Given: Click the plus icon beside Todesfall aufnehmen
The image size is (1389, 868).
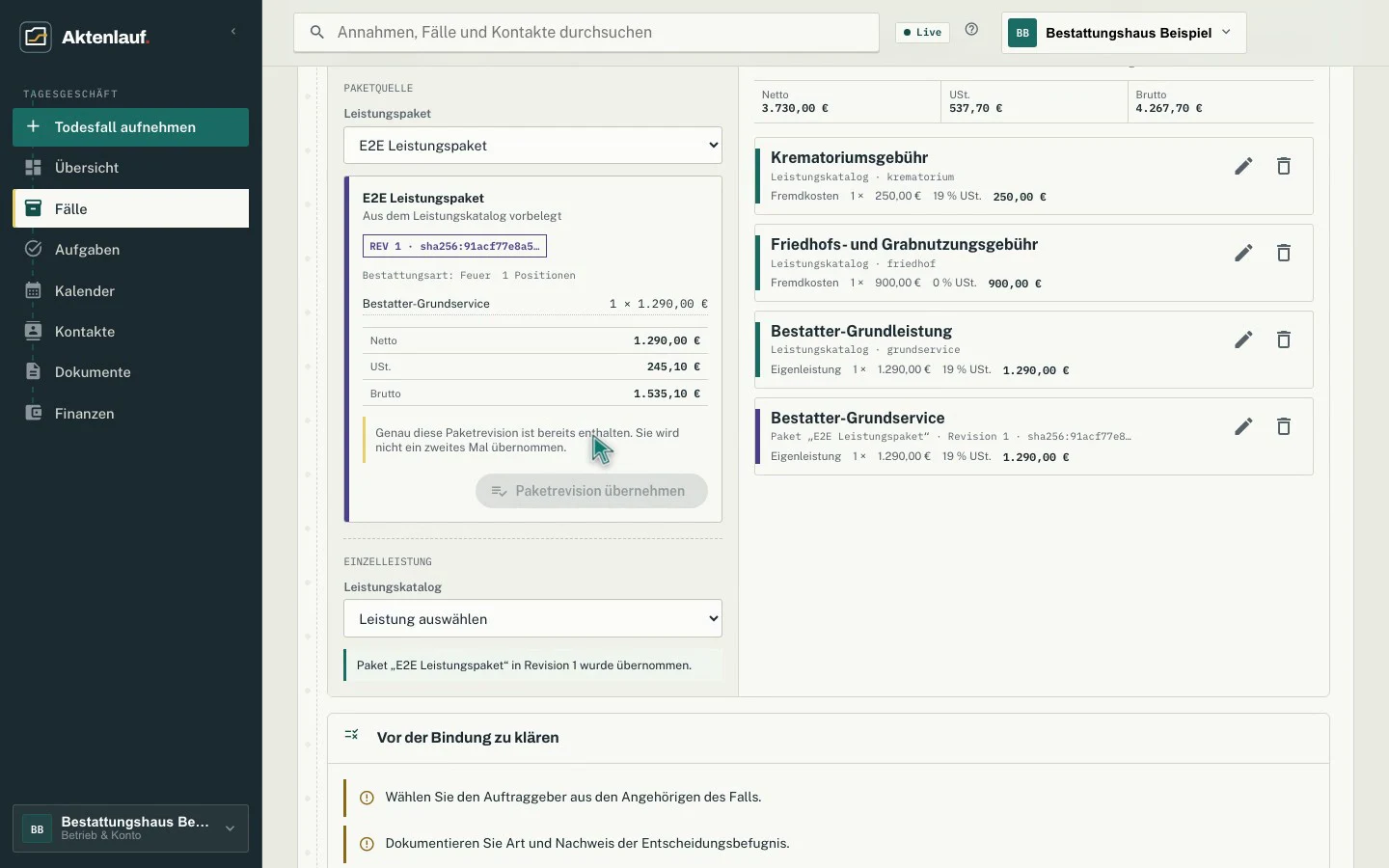Looking at the screenshot, I should (x=33, y=126).
